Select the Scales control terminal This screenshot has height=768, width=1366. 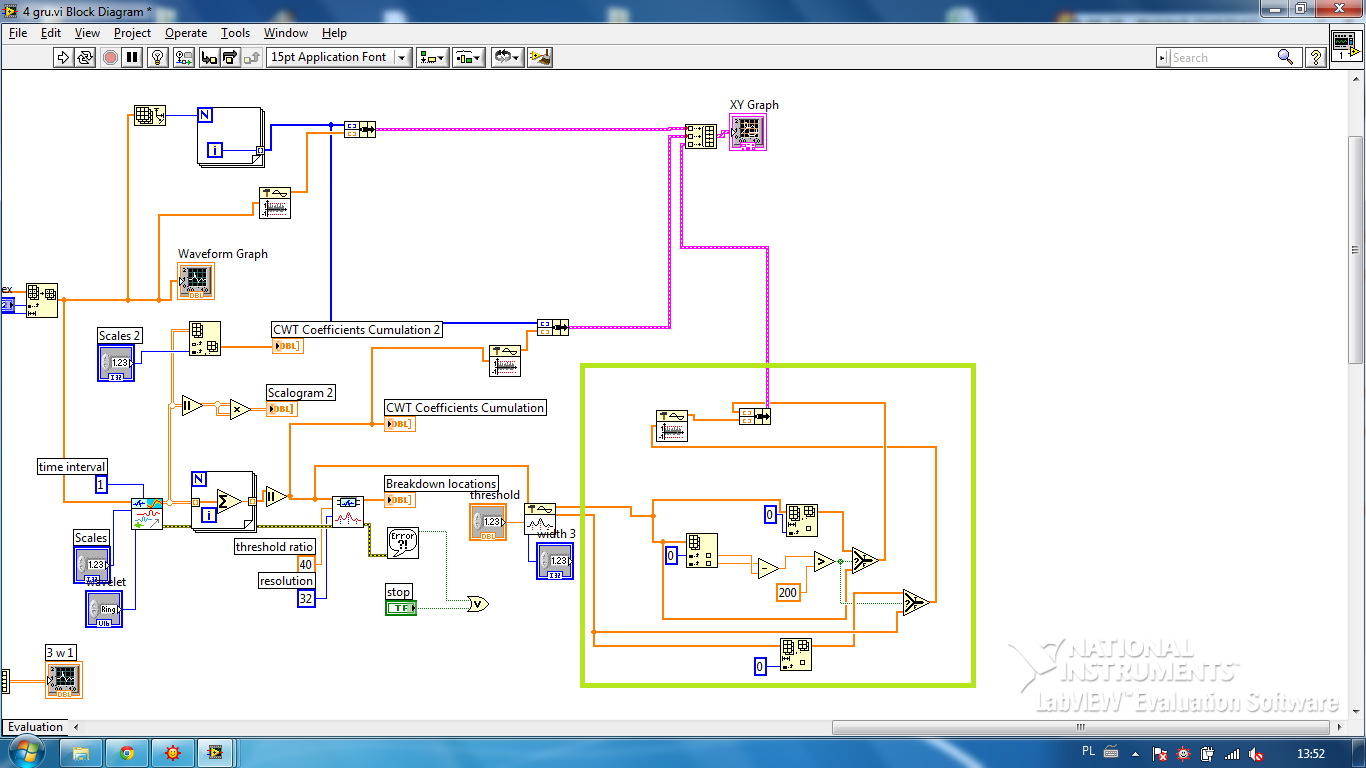tap(92, 564)
